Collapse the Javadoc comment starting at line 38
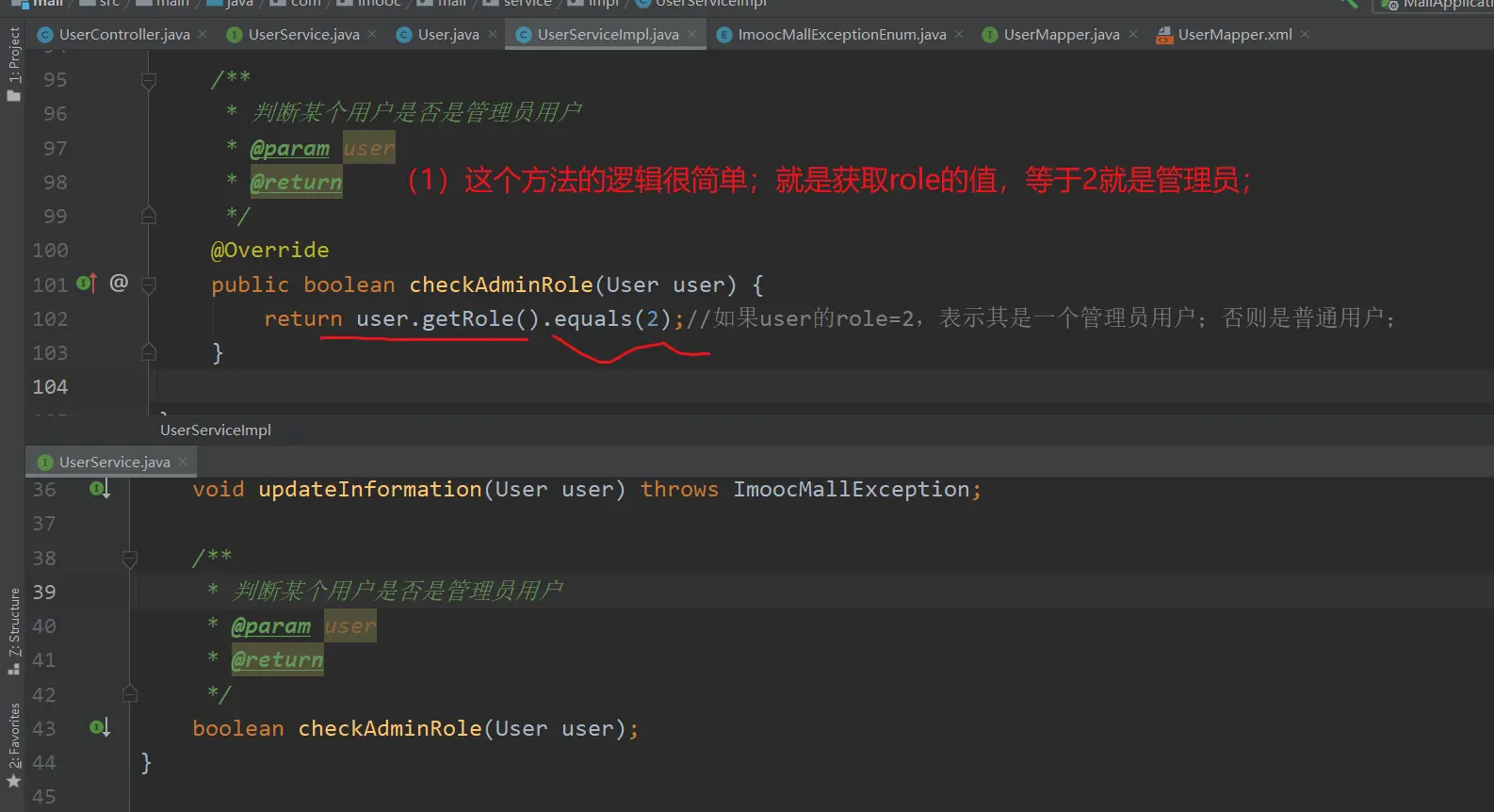 pos(130,559)
